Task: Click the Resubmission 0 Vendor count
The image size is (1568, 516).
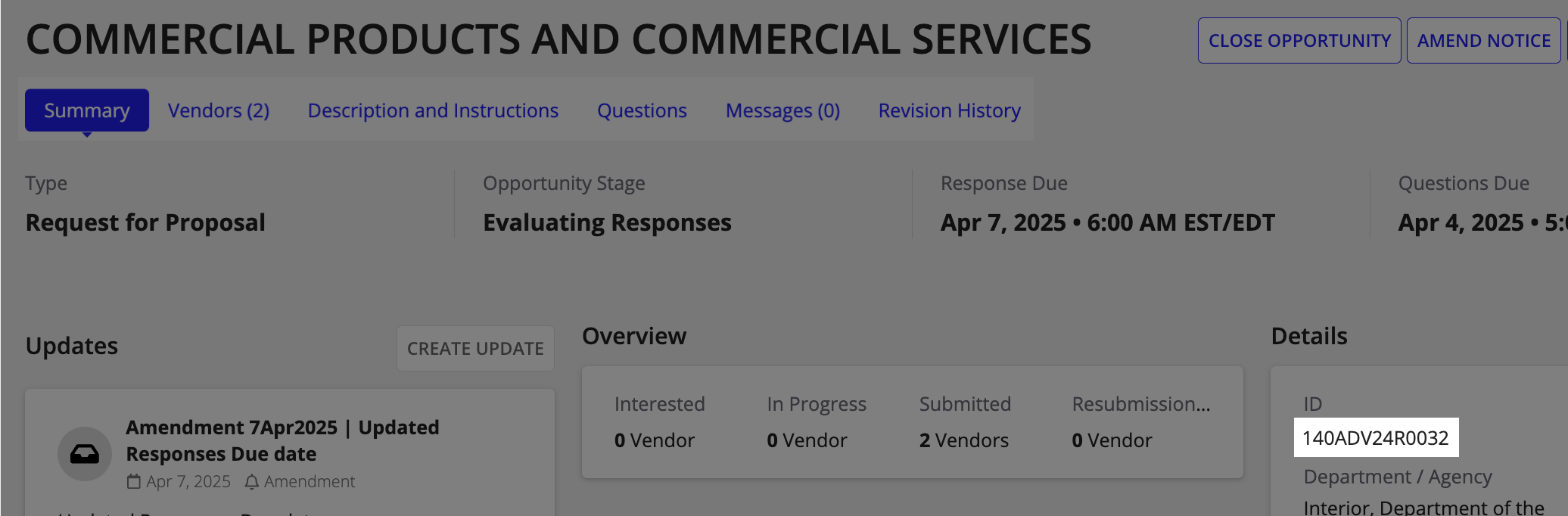Action: click(1112, 440)
